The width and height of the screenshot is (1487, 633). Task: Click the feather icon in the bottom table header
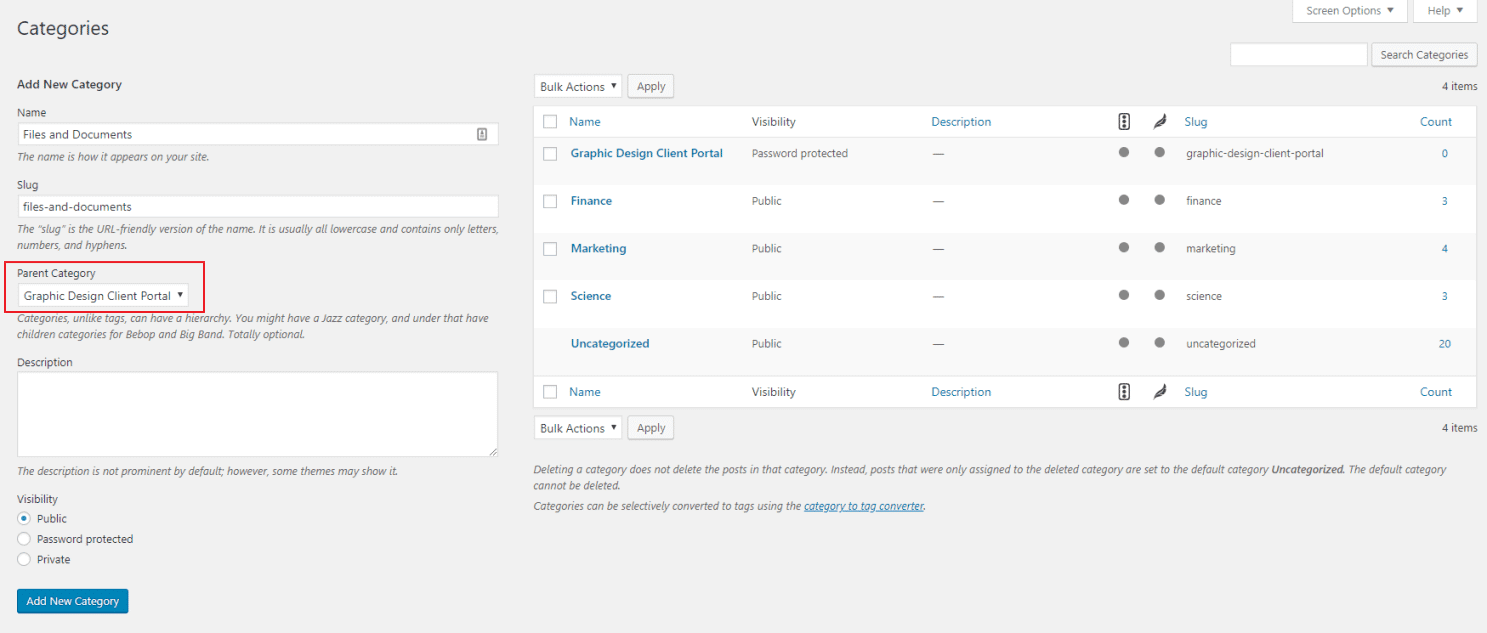click(x=1159, y=391)
